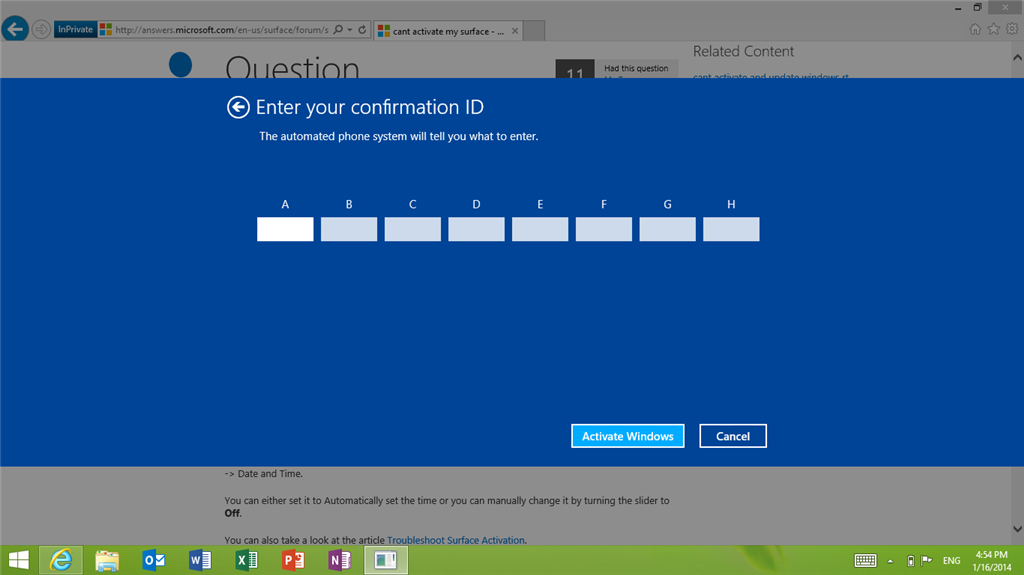
Task: Refresh the page in the address bar
Action: (362, 29)
